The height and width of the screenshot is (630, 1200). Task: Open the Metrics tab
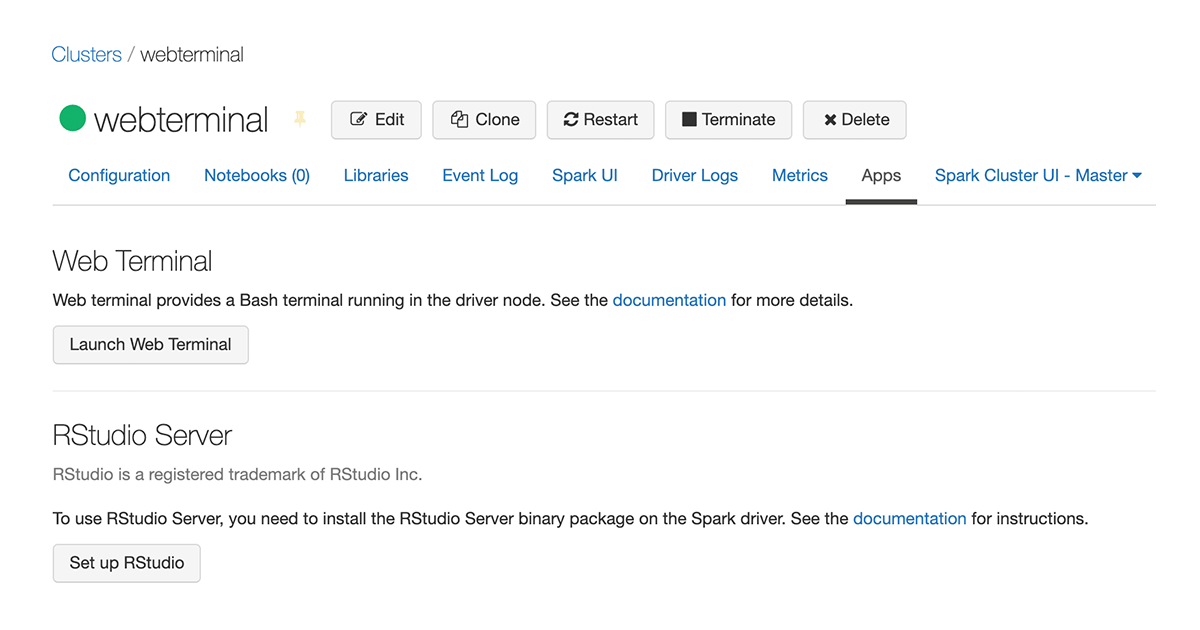pos(799,175)
